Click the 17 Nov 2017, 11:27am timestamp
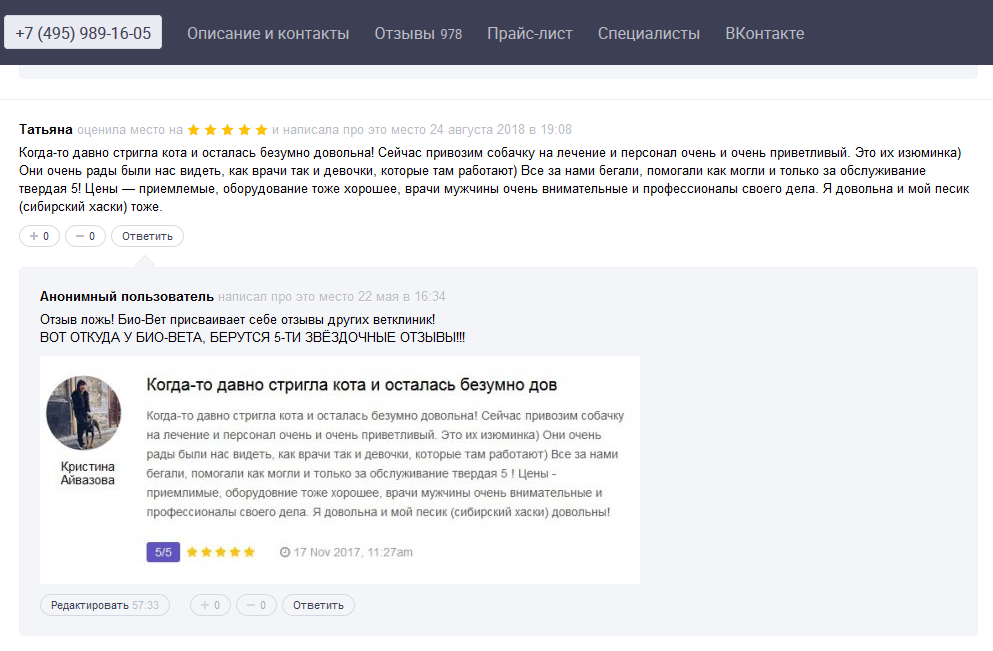The width and height of the screenshot is (993, 651). tap(346, 552)
